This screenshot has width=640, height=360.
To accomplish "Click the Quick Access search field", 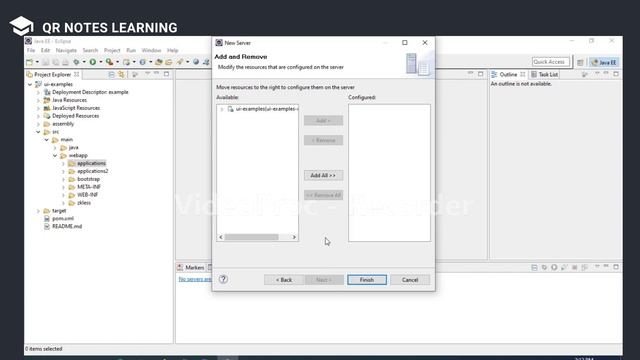I will tap(551, 62).
